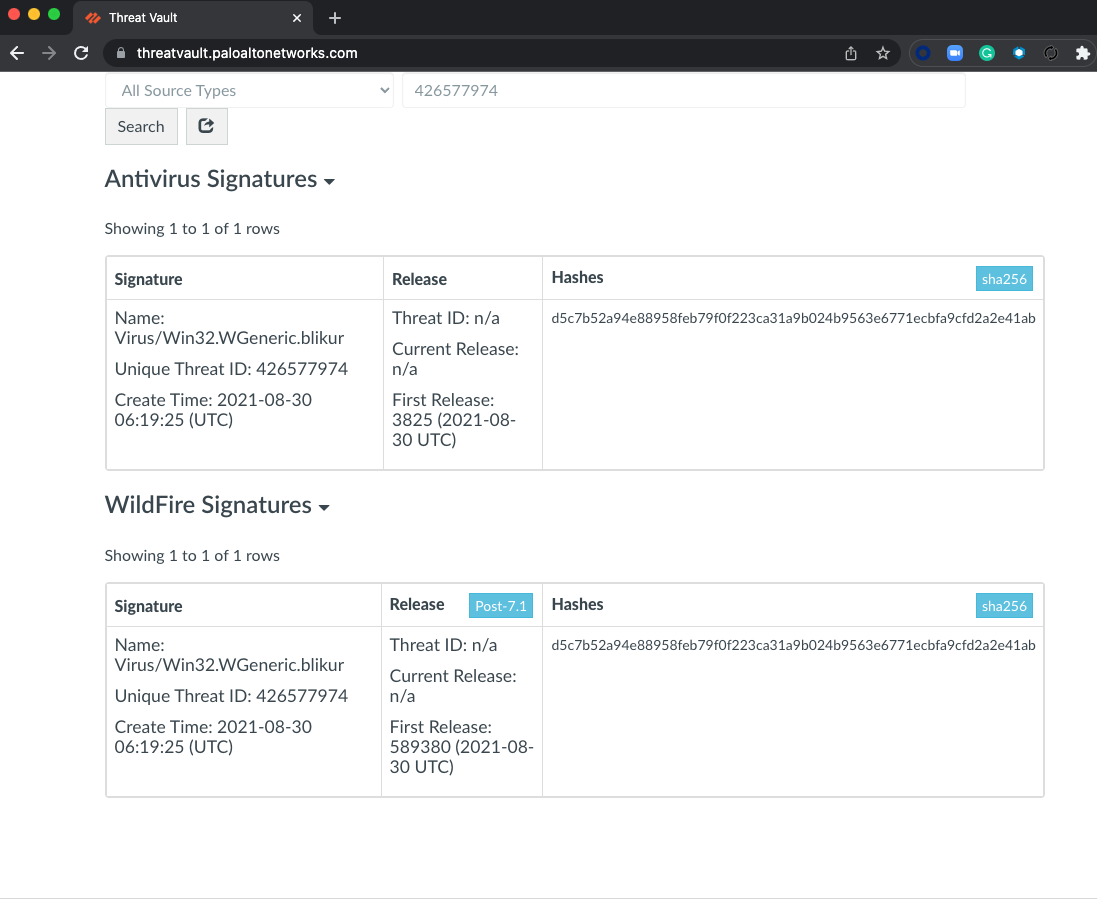Open the Zoom extension icon
The image size is (1097, 917).
[955, 53]
